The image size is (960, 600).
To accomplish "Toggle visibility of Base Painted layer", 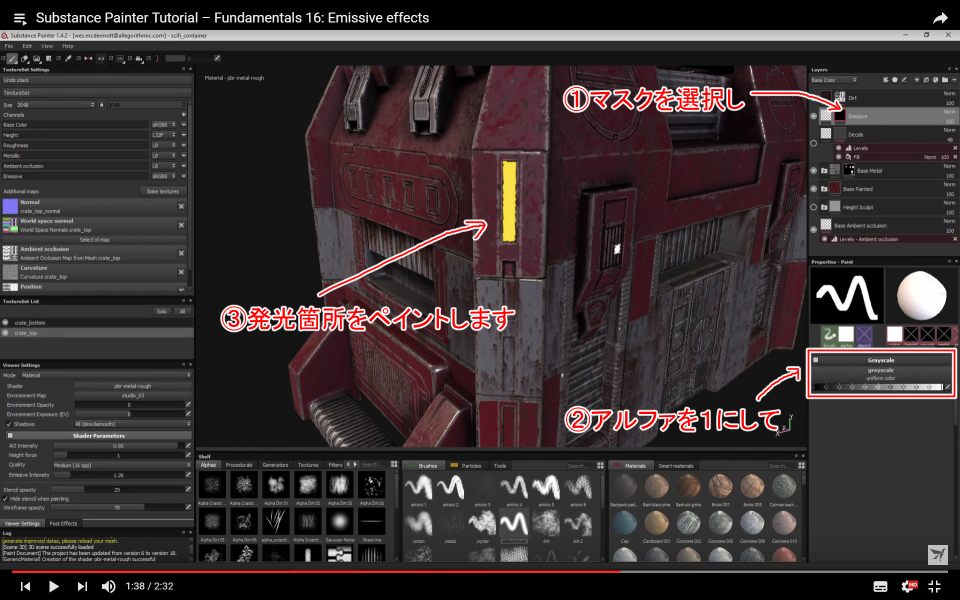I will tap(814, 189).
